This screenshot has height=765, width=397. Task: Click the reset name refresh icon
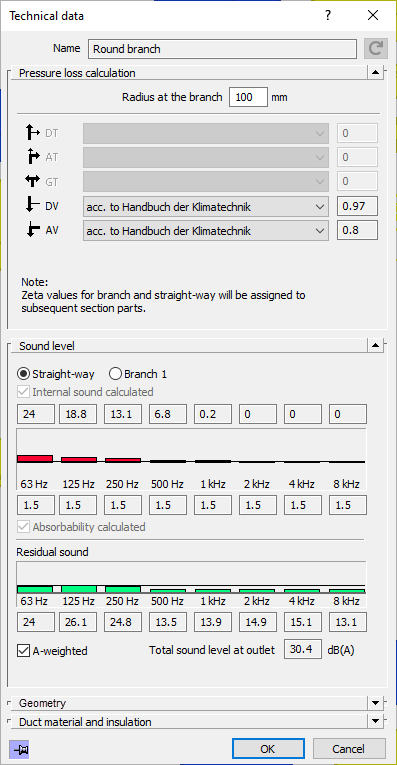click(376, 49)
